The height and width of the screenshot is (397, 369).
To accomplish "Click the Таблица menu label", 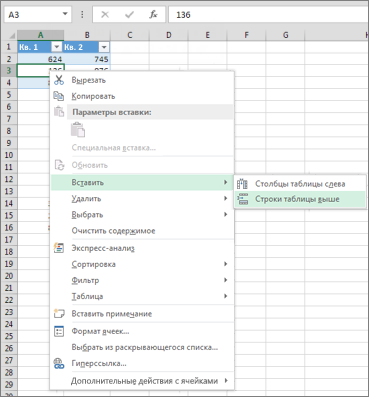I will (x=87, y=296).
